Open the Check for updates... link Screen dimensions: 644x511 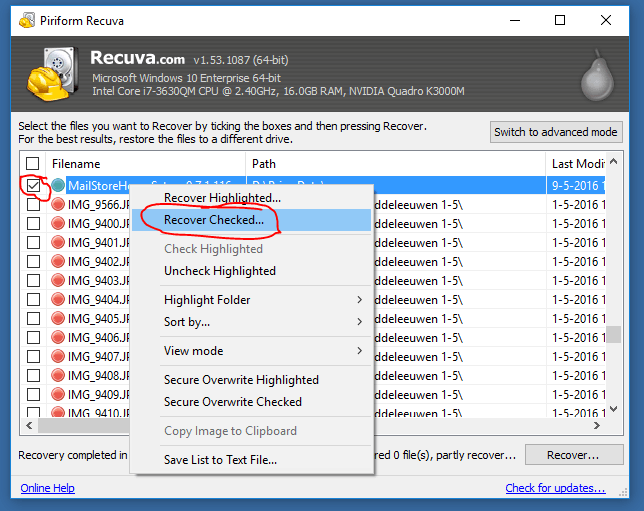[555, 488]
